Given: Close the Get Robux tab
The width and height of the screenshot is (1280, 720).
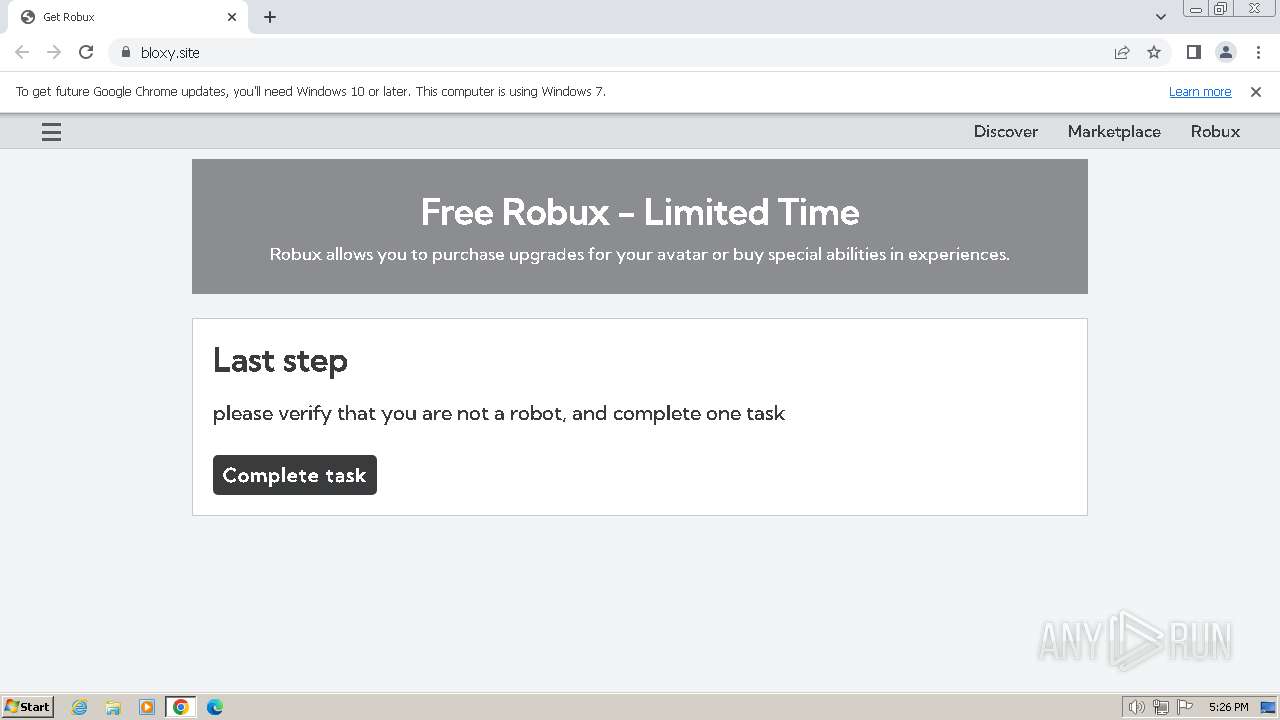Looking at the screenshot, I should click(232, 17).
